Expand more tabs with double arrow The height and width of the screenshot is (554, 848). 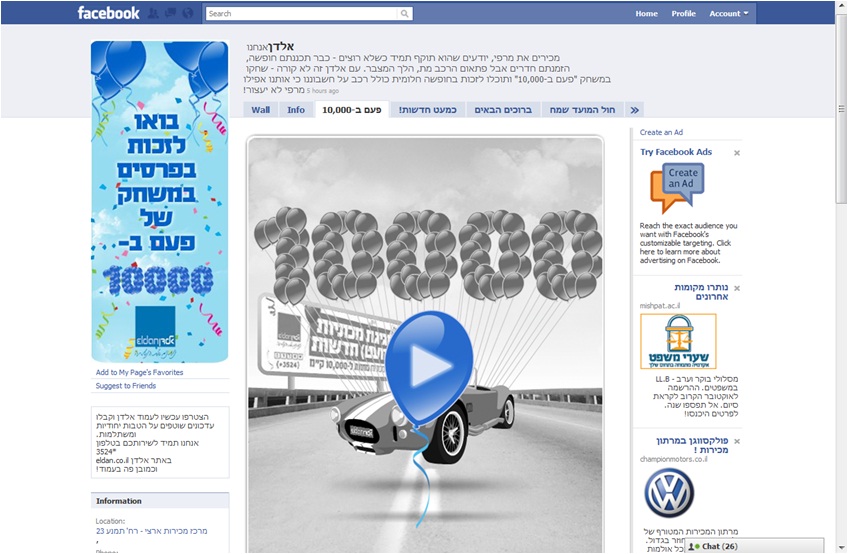pos(634,110)
